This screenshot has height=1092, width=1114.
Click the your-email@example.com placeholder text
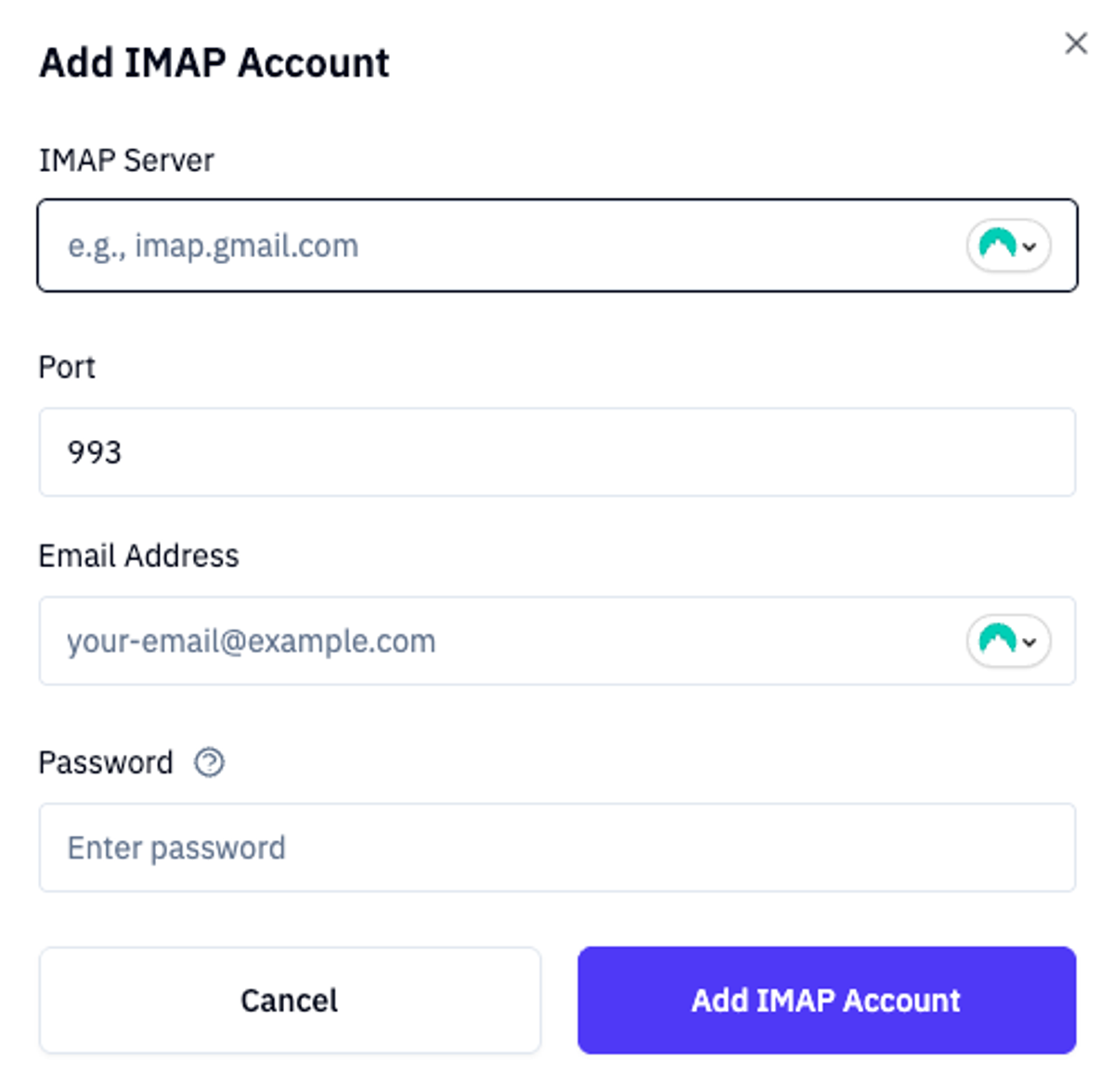251,642
